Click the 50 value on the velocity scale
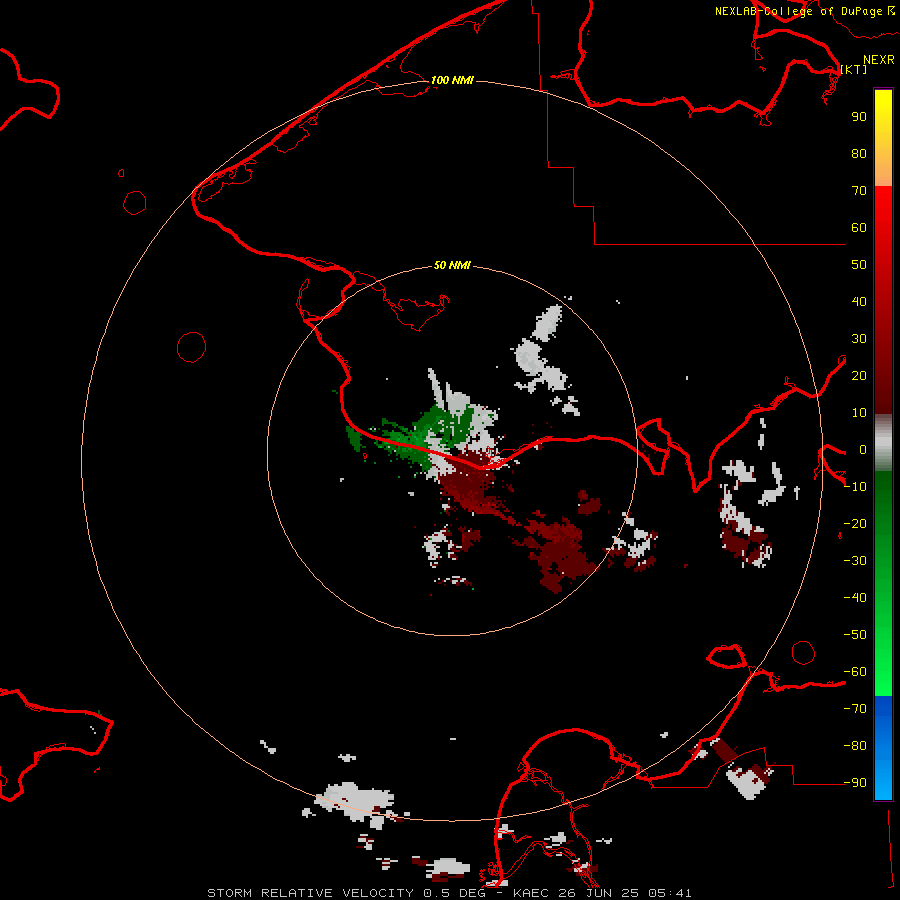 [859, 265]
